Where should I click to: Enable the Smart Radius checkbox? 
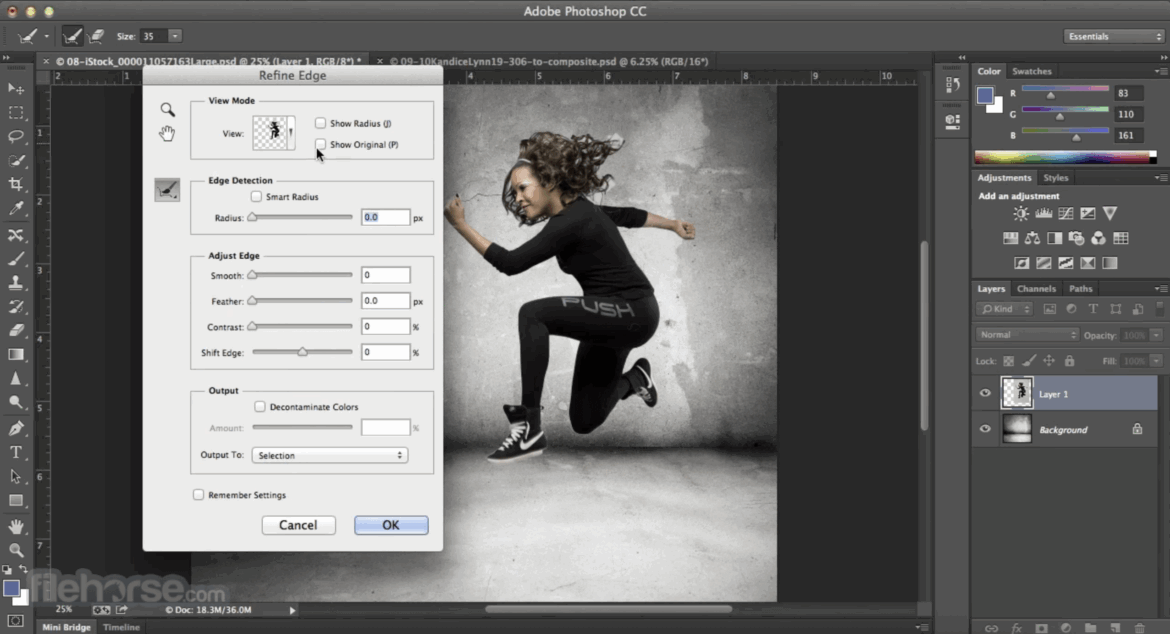click(257, 197)
